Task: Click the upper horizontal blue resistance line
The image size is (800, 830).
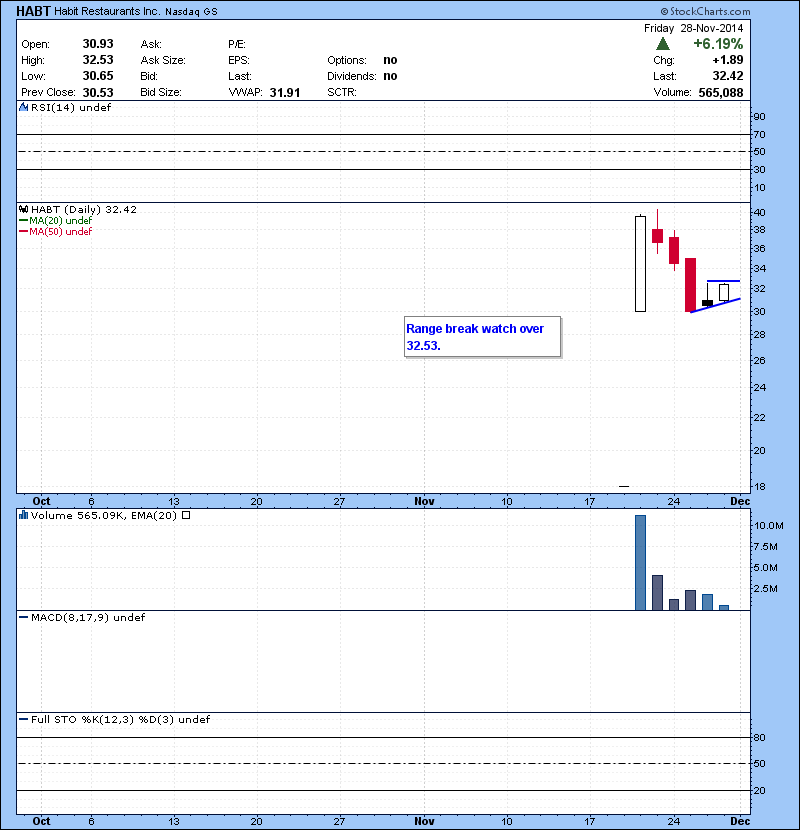Action: pos(723,281)
